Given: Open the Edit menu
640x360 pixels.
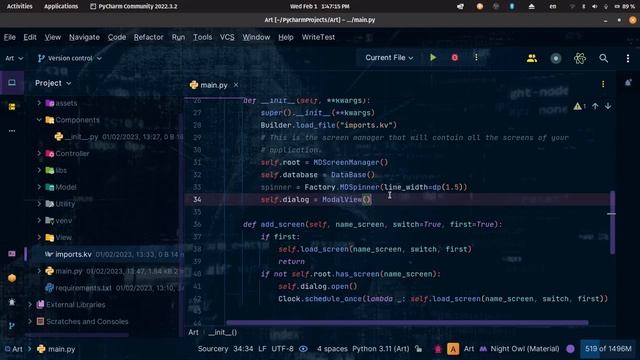Looking at the screenshot, I should point(30,37).
